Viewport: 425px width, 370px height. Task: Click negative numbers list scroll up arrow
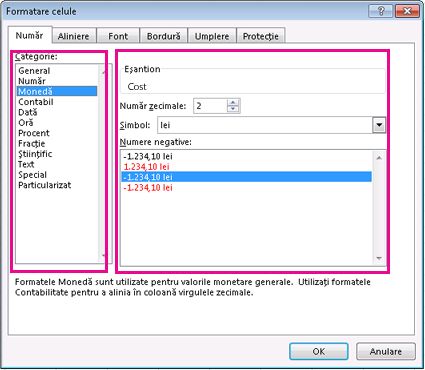coord(379,157)
